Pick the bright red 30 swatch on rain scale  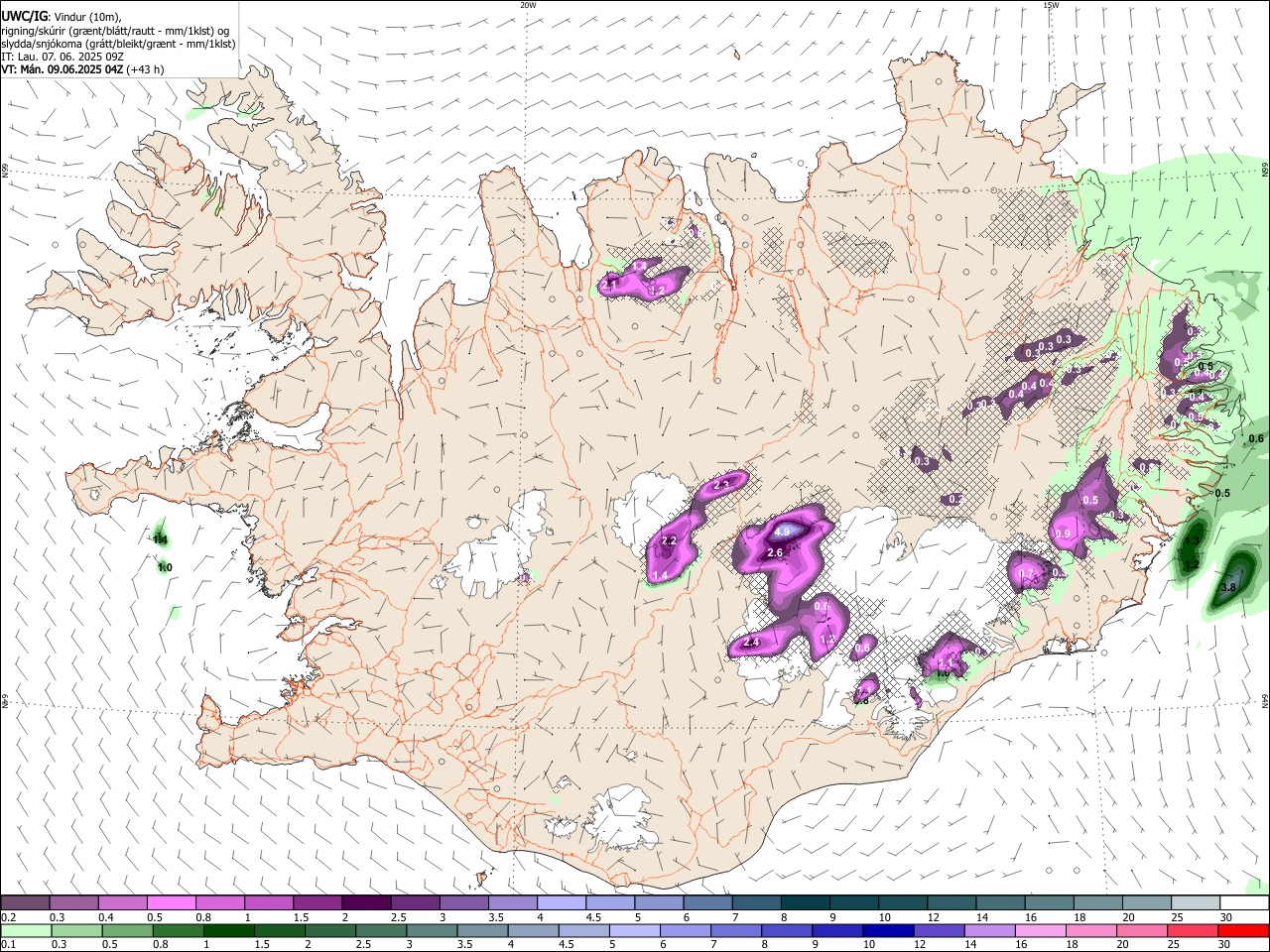(x=1244, y=931)
